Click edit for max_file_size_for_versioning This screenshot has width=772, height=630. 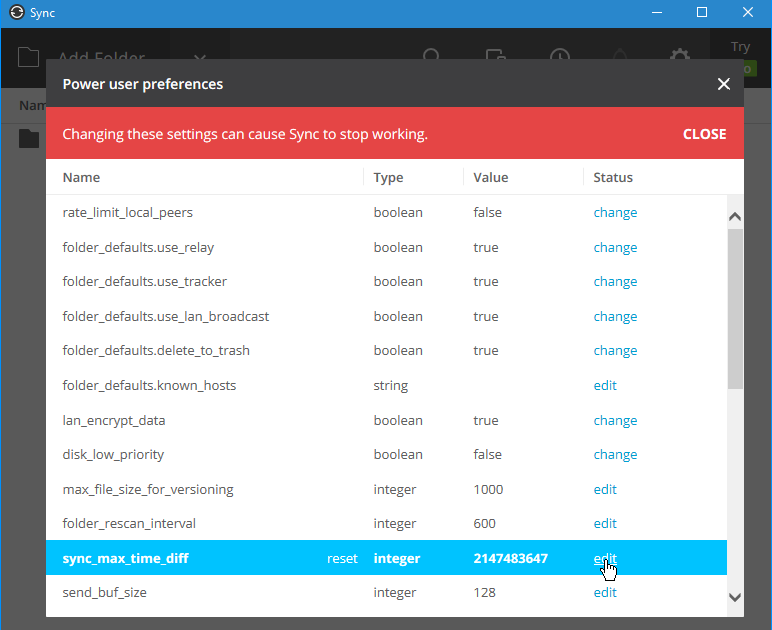(605, 489)
